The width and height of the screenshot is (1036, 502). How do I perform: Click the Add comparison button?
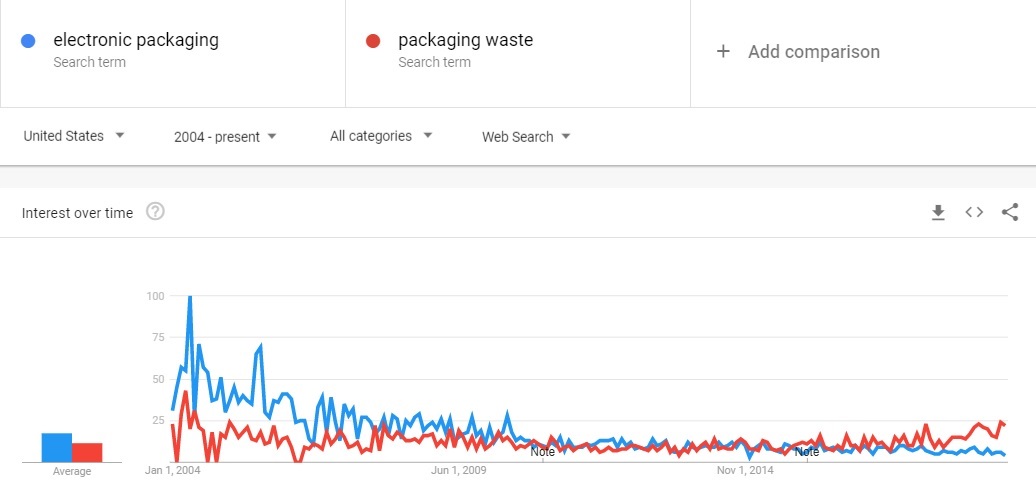click(x=813, y=52)
